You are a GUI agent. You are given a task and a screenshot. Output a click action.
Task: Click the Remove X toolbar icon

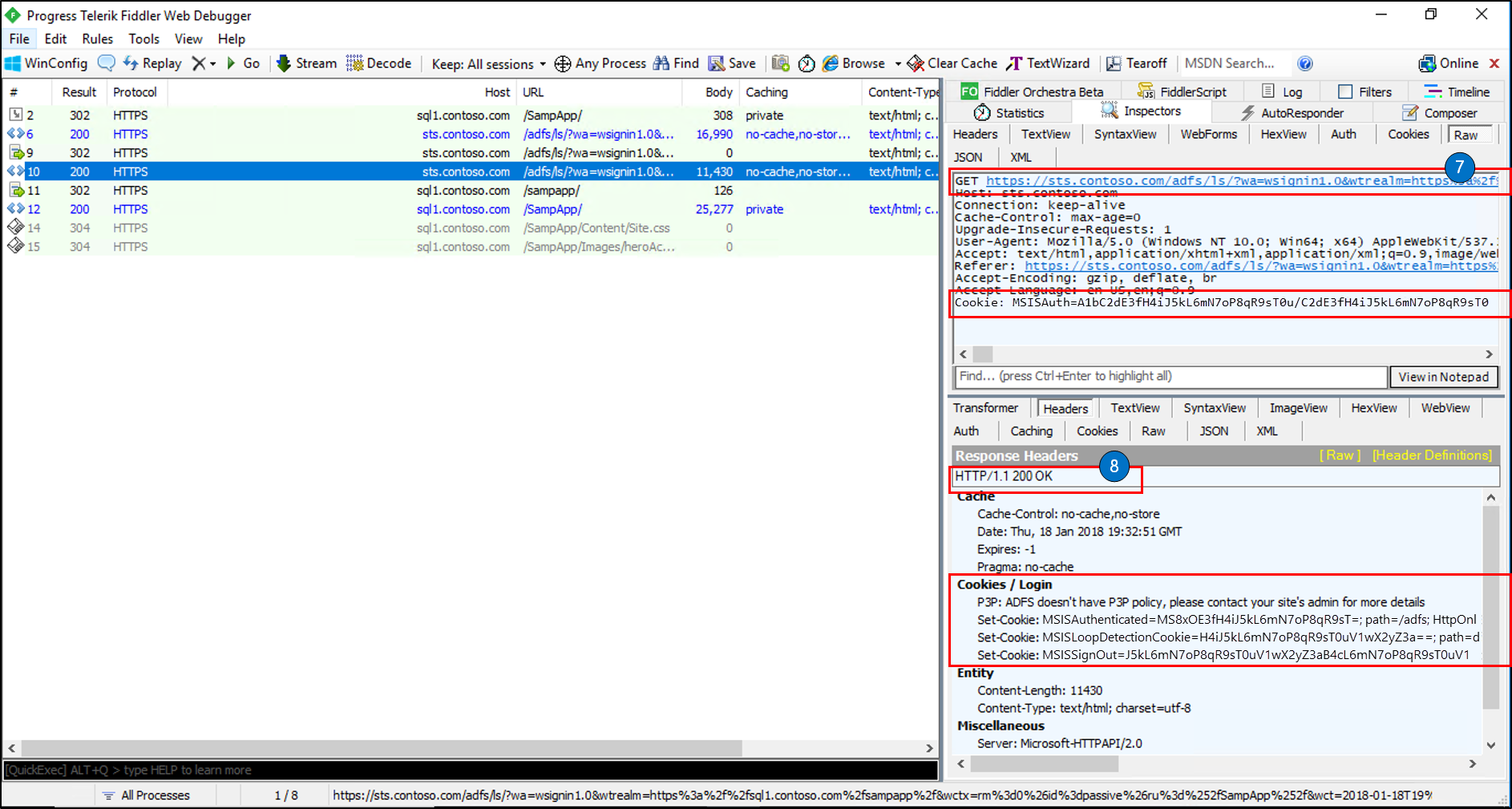point(198,63)
